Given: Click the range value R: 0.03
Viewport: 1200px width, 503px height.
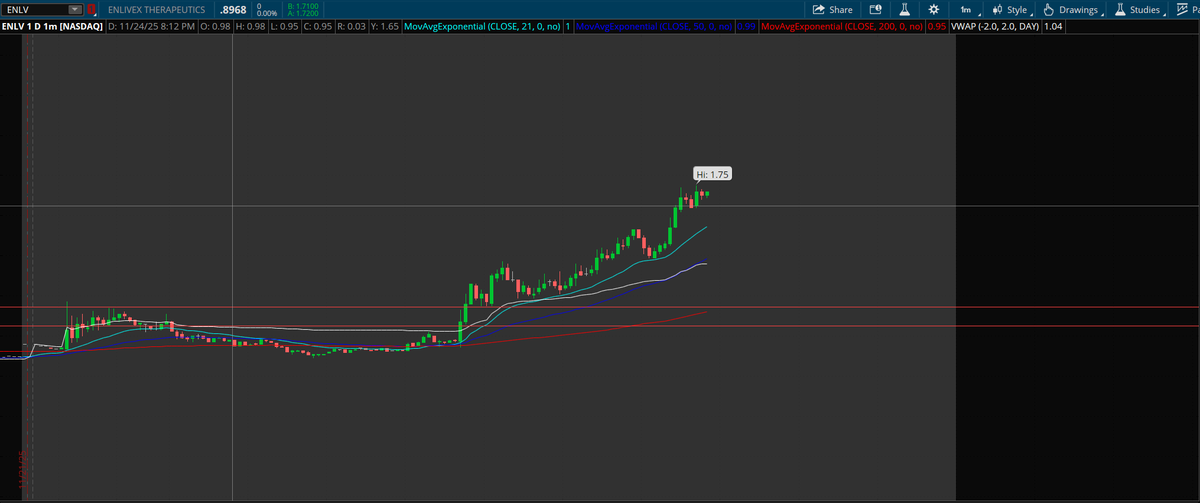Looking at the screenshot, I should [352, 25].
